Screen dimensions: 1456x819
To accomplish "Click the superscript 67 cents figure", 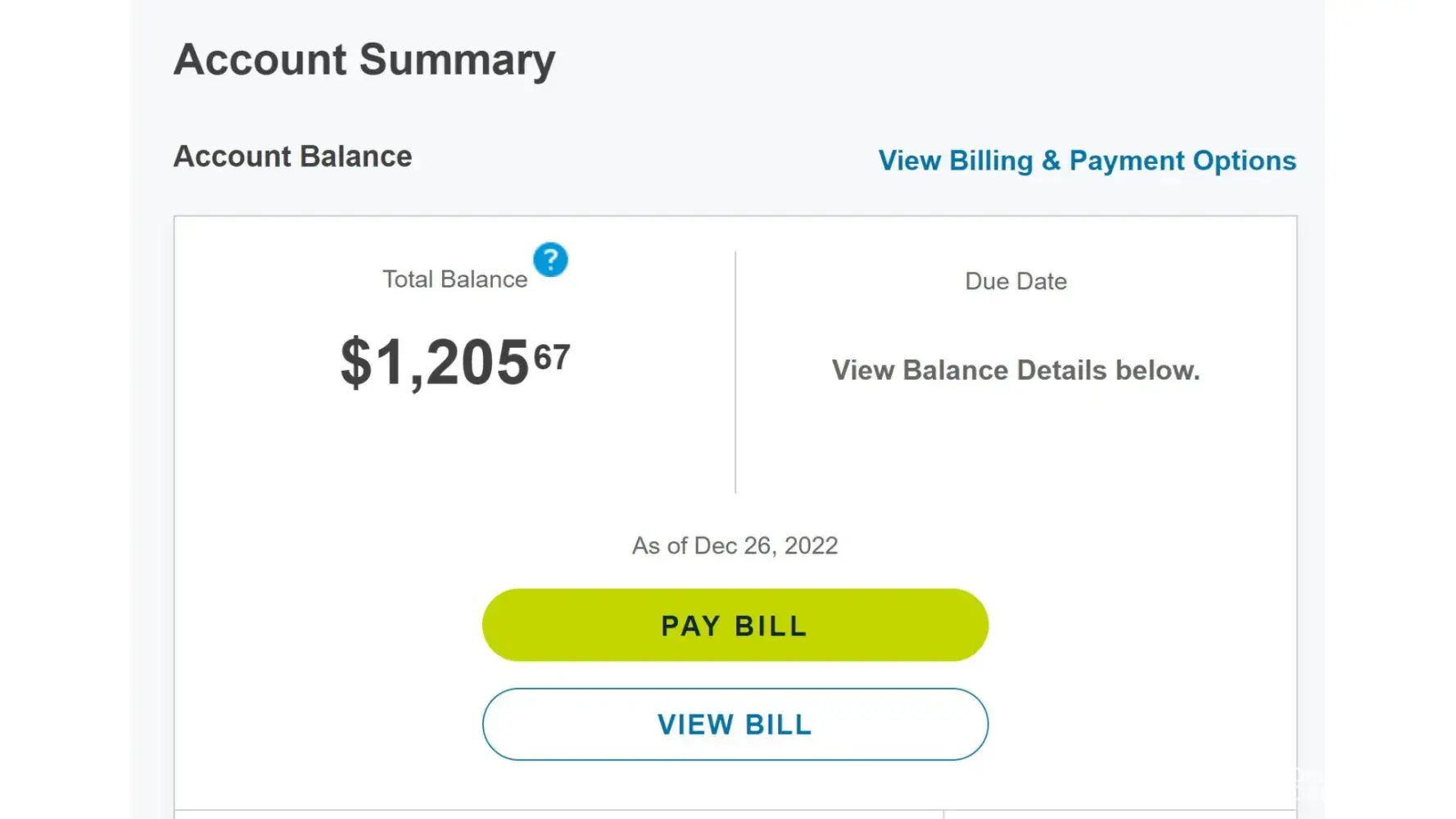I will pyautogui.click(x=552, y=357).
